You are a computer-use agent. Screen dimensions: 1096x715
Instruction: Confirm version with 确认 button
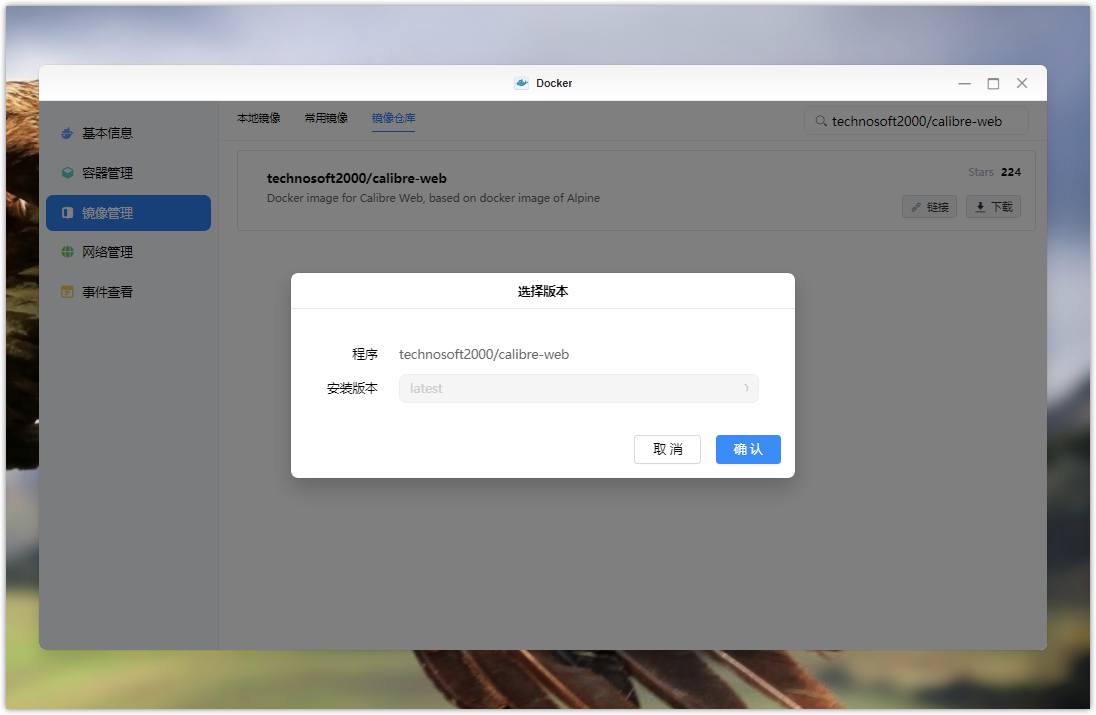tap(748, 449)
